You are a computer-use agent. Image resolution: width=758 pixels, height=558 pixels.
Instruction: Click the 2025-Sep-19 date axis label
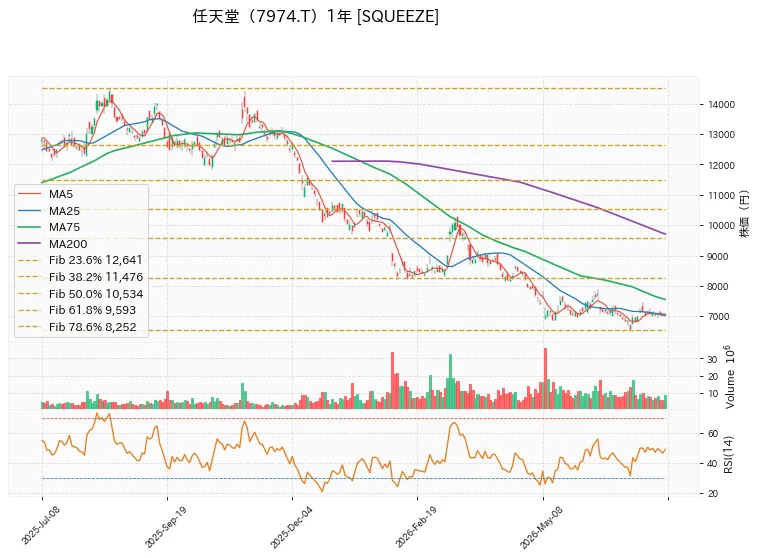point(165,528)
